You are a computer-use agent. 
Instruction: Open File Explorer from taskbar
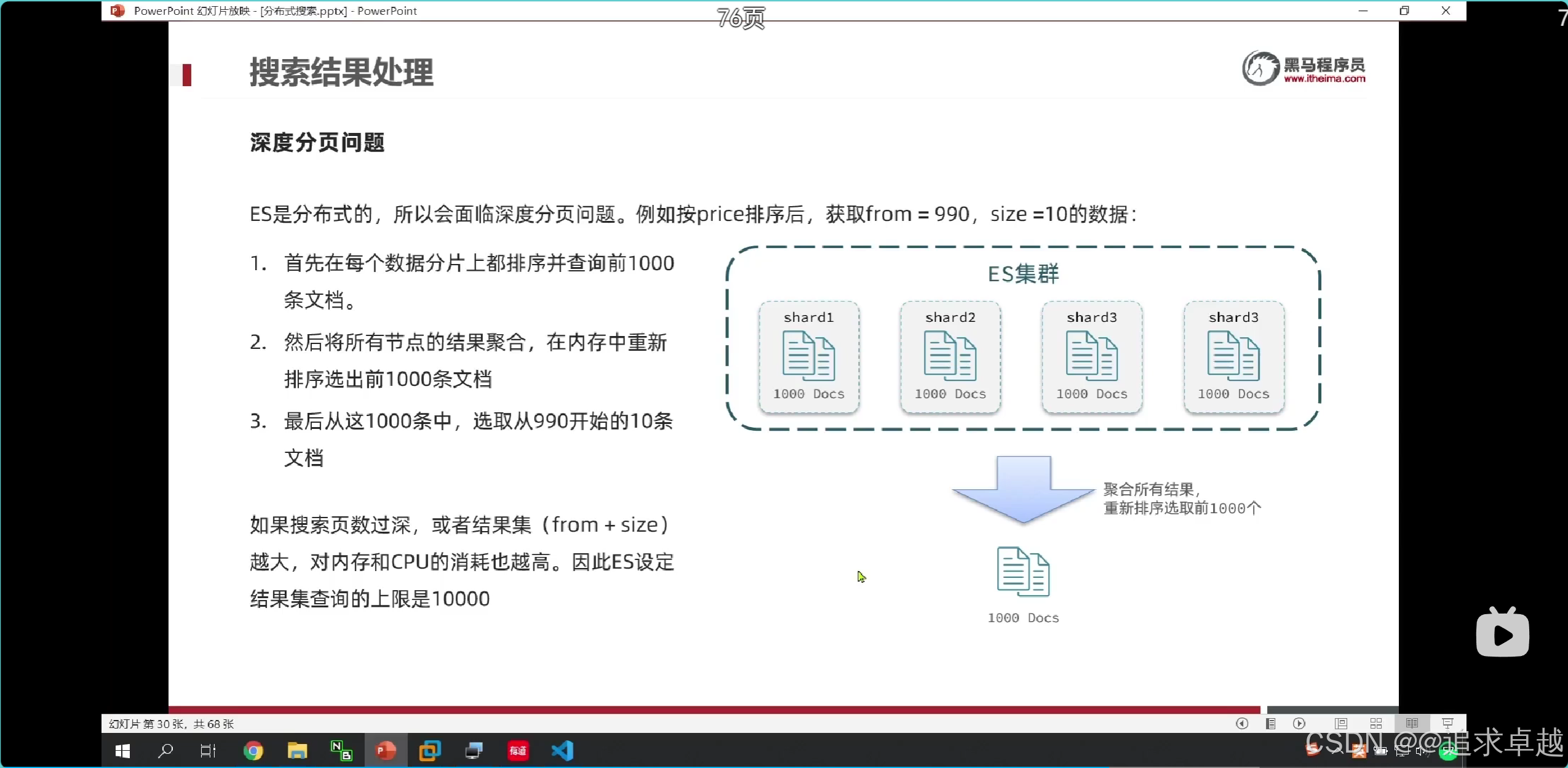click(297, 751)
